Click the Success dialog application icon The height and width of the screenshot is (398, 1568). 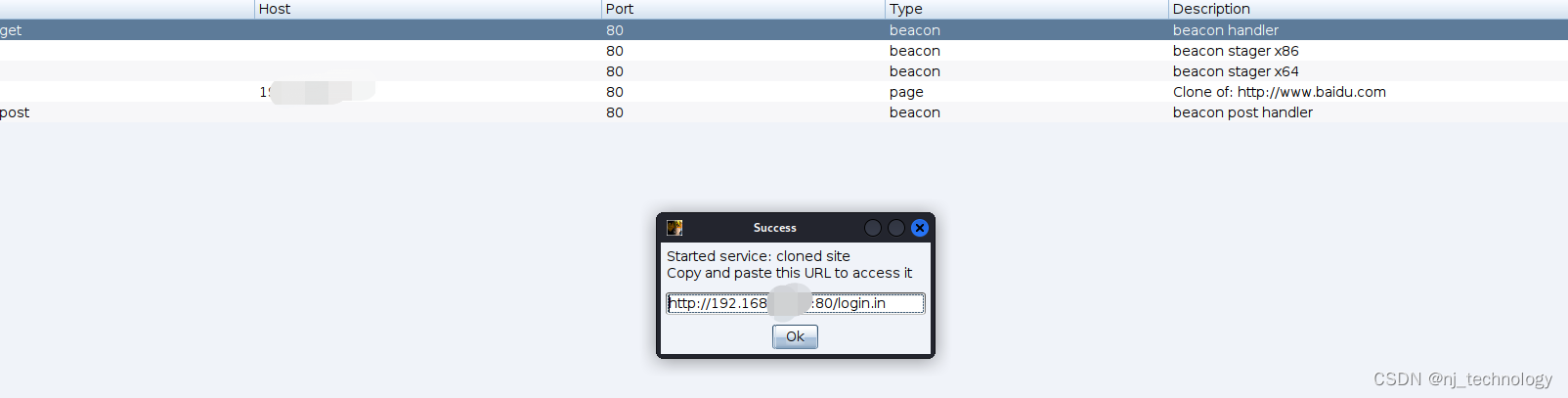pyautogui.click(x=675, y=228)
